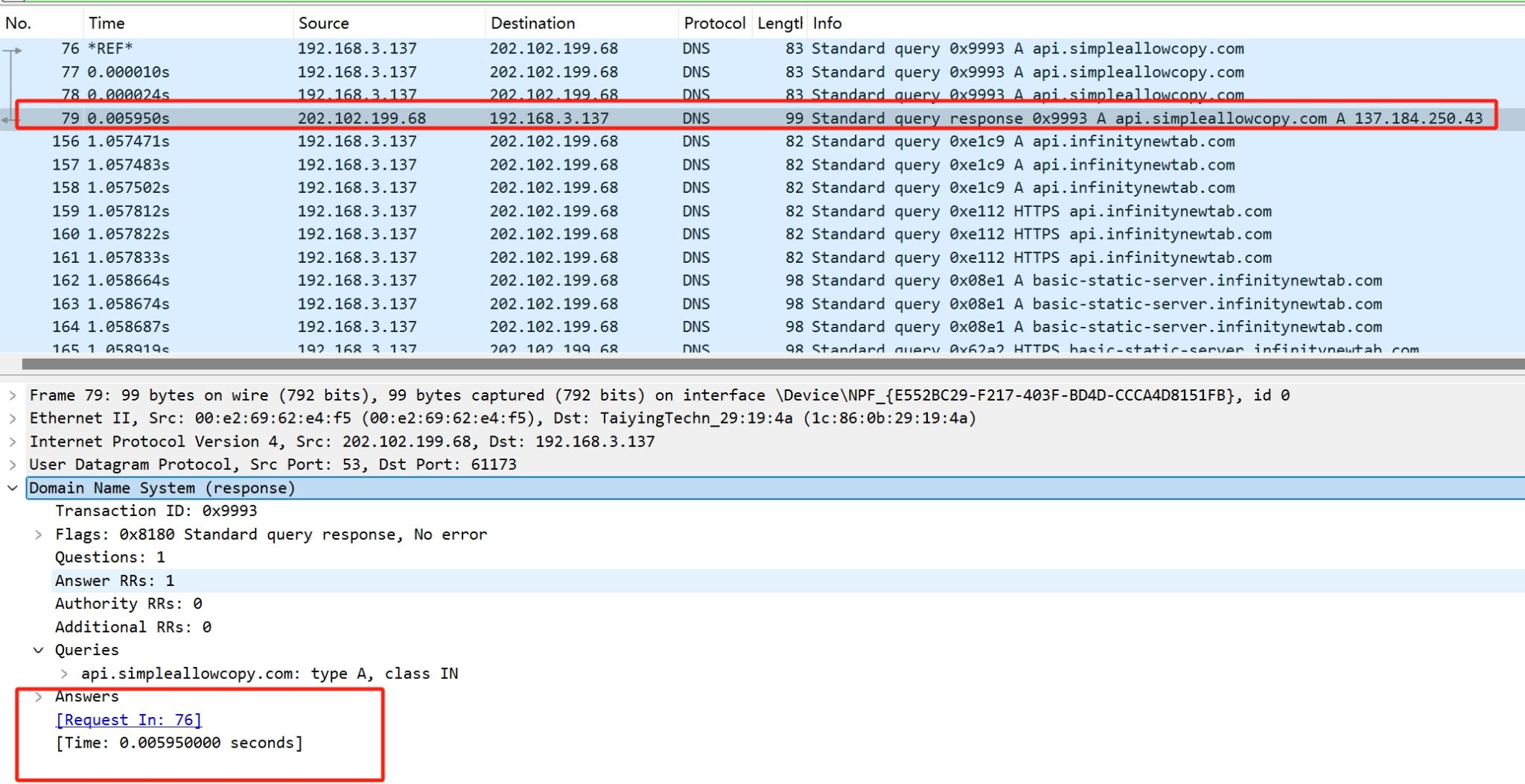The width and height of the screenshot is (1525, 784).
Task: Collapse the Domain Name System section
Action: [x=13, y=488]
